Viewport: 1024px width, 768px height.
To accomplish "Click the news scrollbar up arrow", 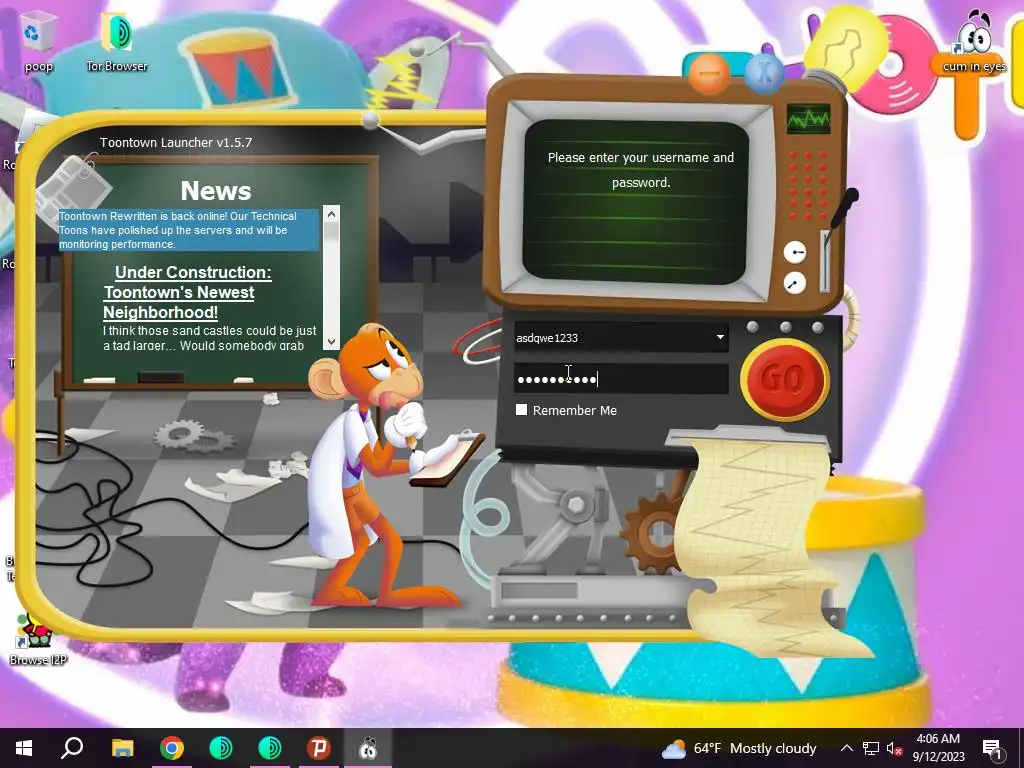I will (x=331, y=214).
